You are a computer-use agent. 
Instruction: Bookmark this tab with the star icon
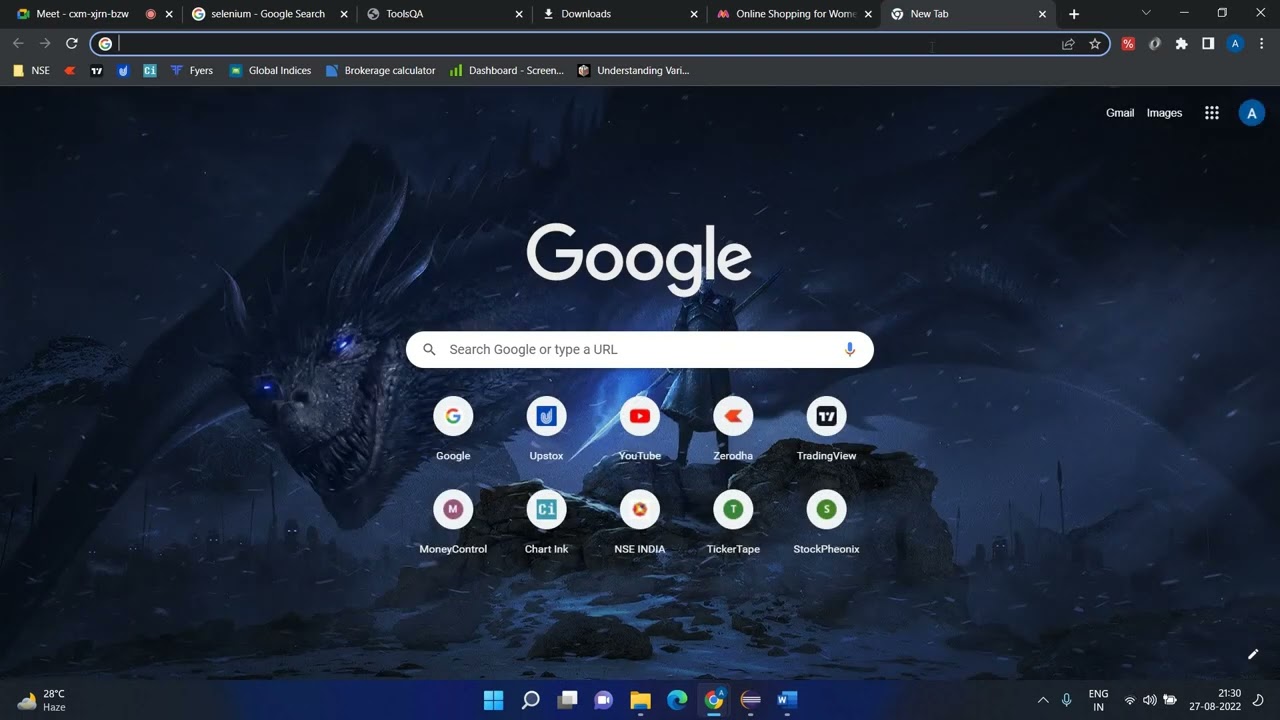(1095, 44)
